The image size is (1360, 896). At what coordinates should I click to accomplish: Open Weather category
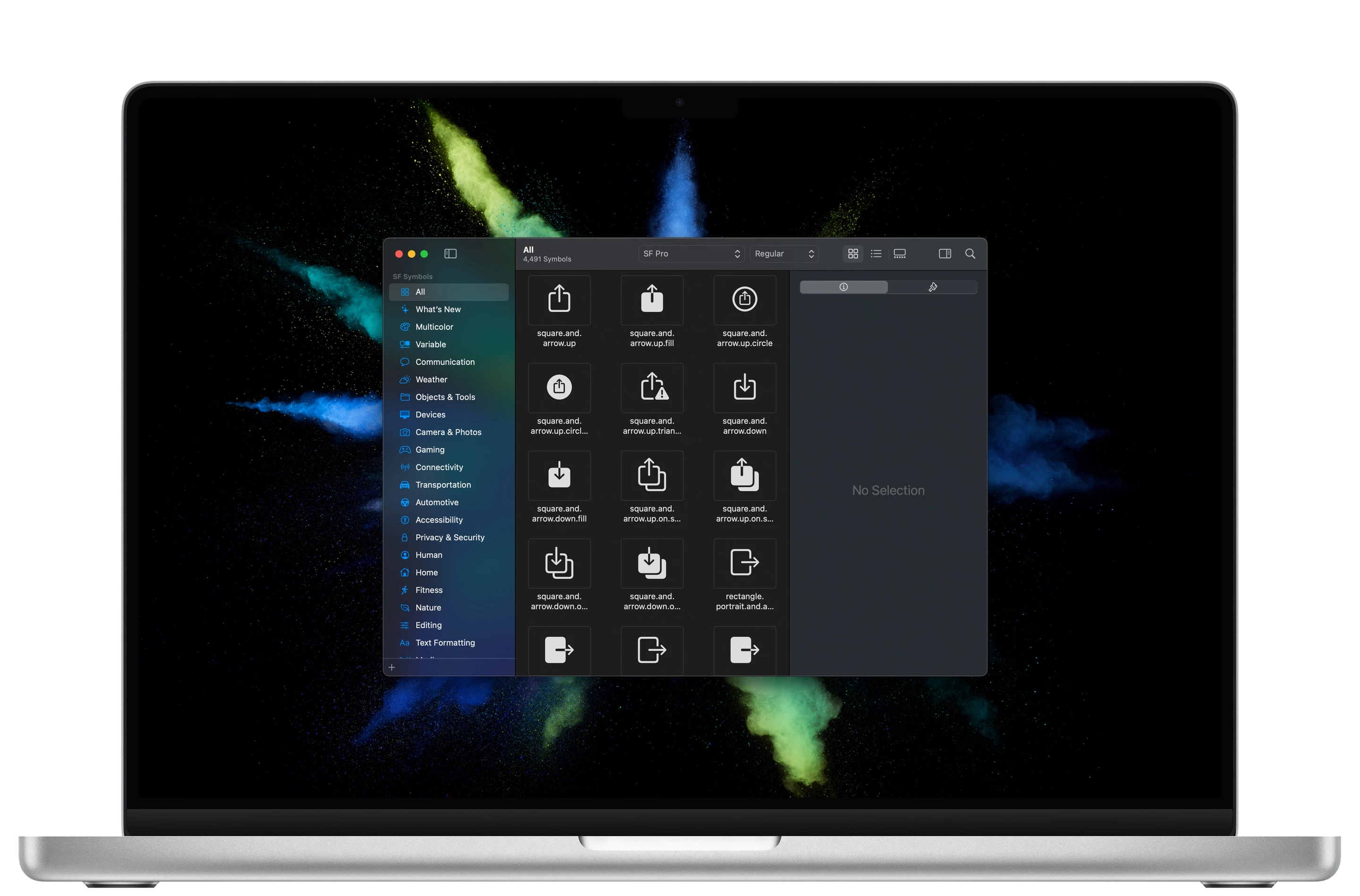point(449,380)
